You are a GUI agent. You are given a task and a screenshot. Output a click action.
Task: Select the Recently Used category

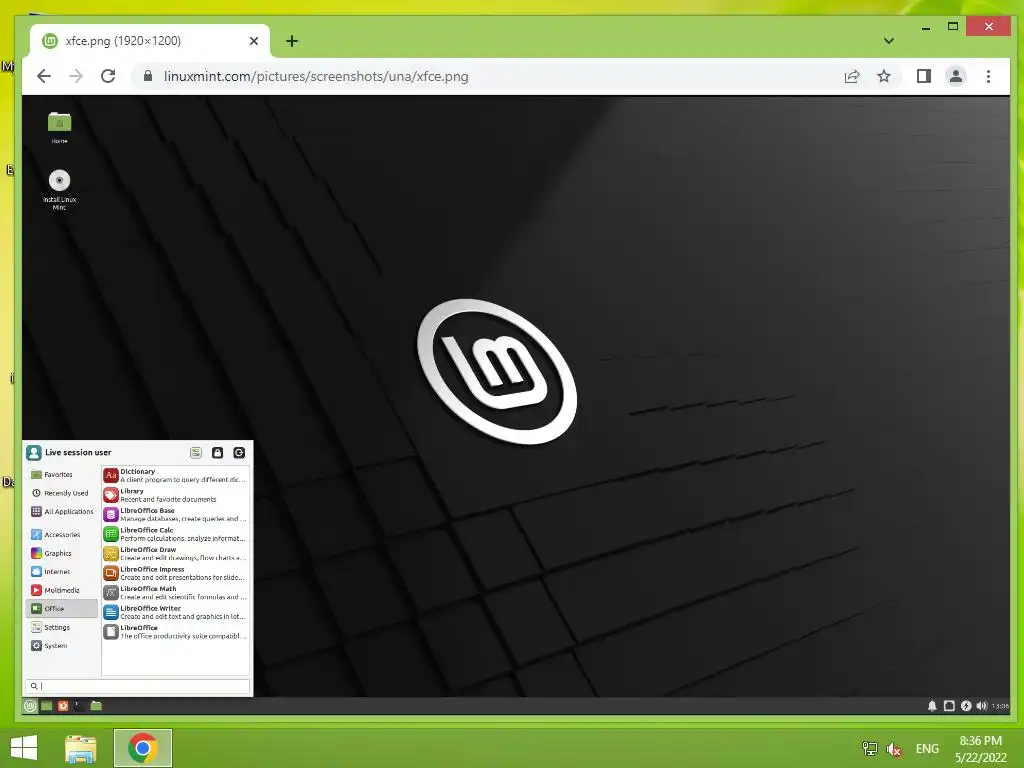coord(62,493)
